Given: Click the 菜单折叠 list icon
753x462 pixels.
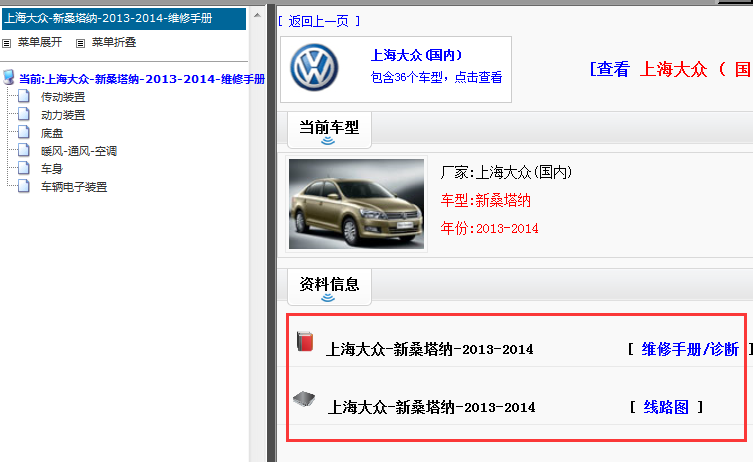Looking at the screenshot, I should pyautogui.click(x=80, y=43).
